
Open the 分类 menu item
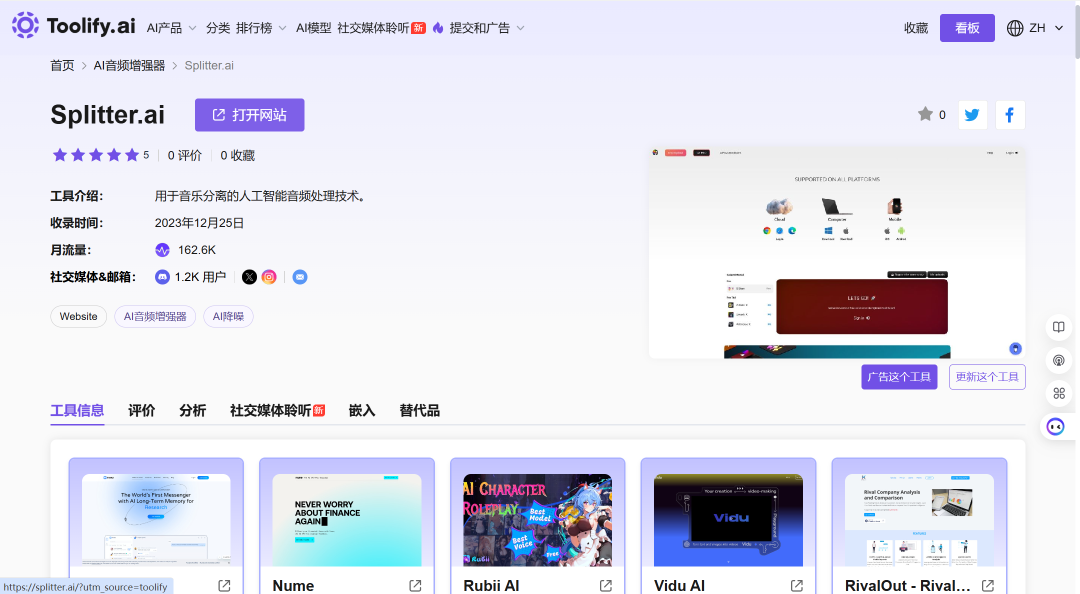click(x=218, y=28)
